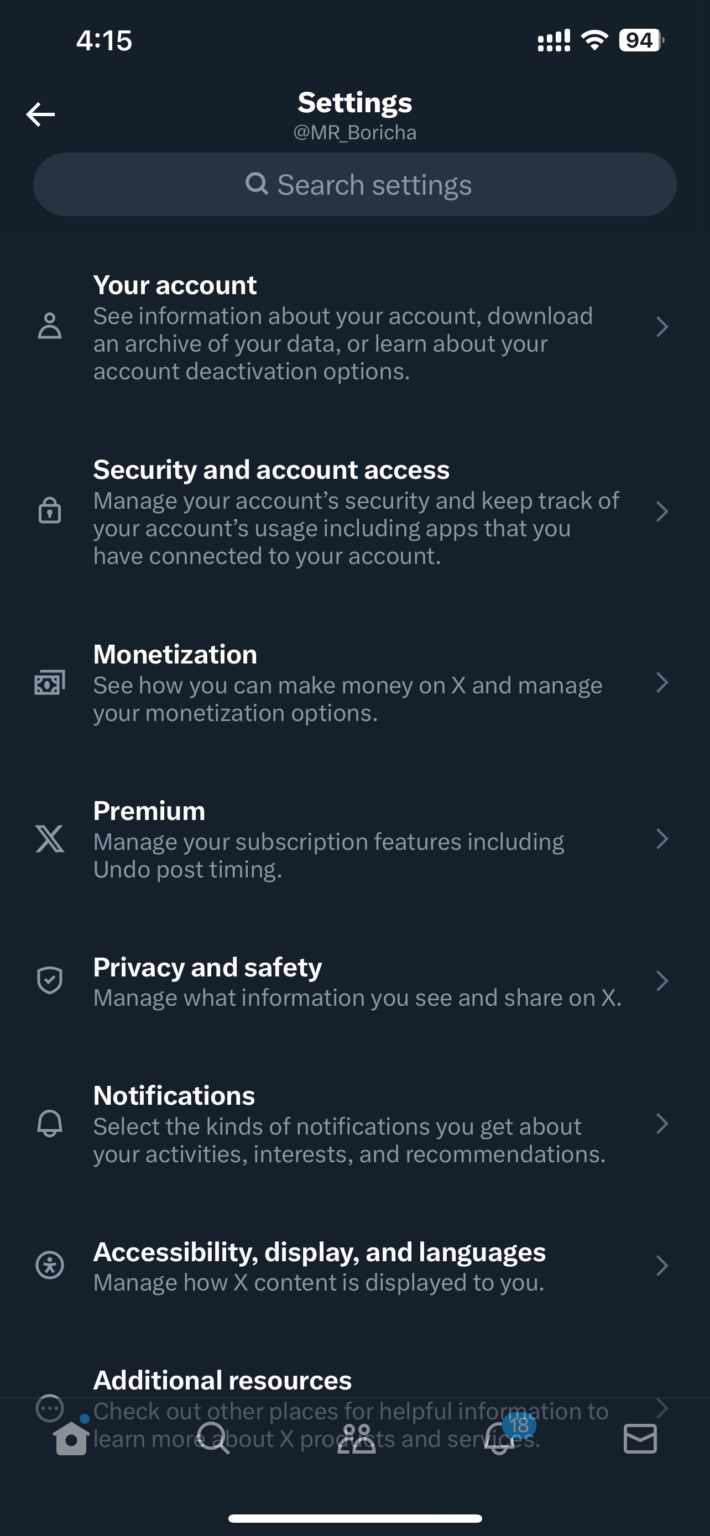Tap the Your account person icon
This screenshot has width=710, height=1536.
(x=49, y=326)
